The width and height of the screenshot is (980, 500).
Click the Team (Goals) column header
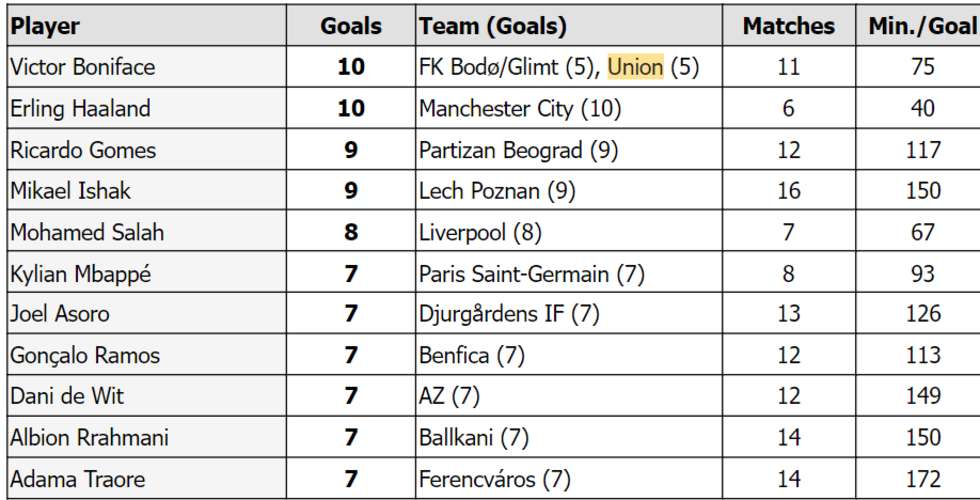(492, 26)
